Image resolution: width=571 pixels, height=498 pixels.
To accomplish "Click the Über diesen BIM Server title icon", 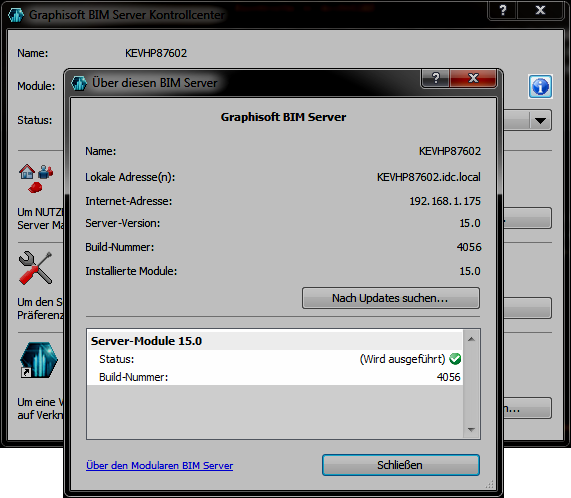I will click(79, 83).
